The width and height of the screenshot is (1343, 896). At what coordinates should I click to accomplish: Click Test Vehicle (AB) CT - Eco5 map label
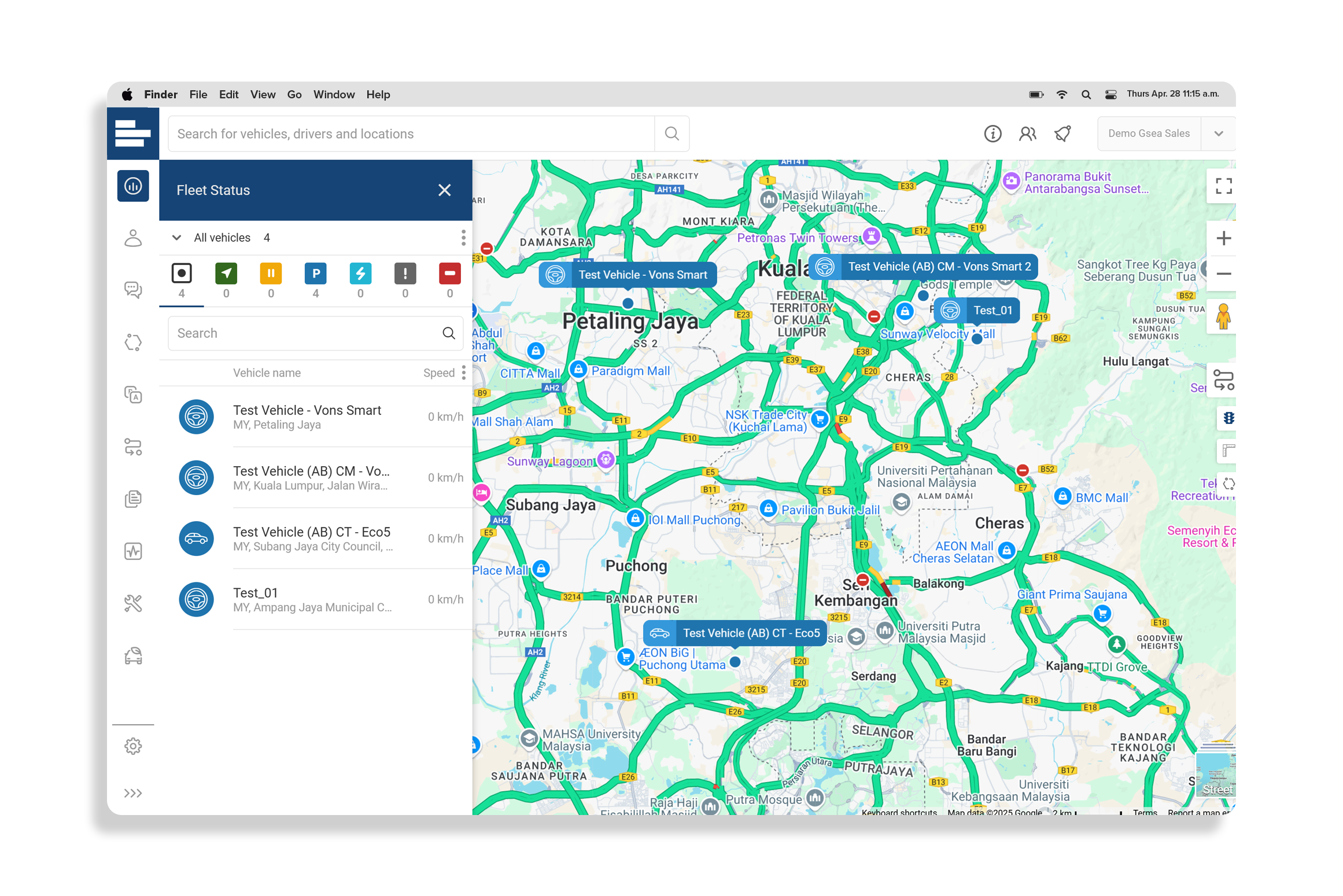click(735, 633)
